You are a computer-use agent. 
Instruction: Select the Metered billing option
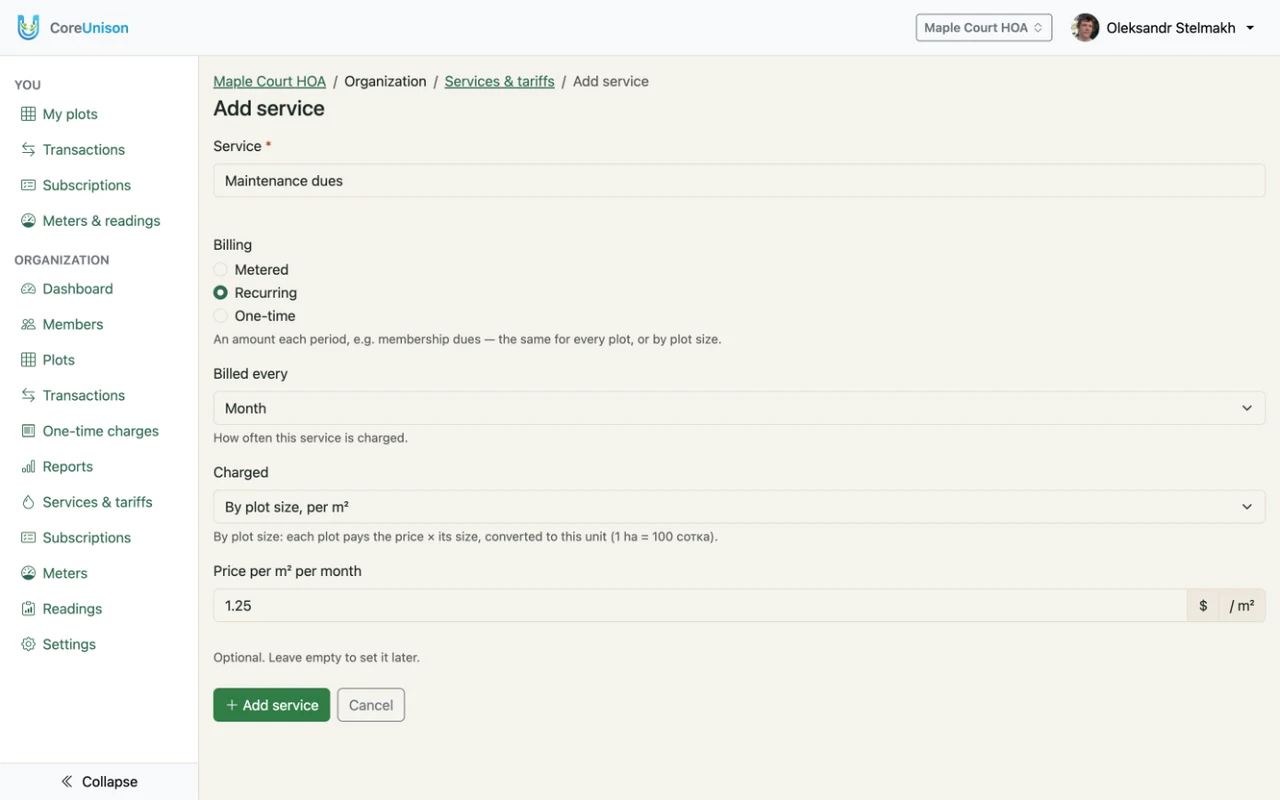pyautogui.click(x=221, y=270)
